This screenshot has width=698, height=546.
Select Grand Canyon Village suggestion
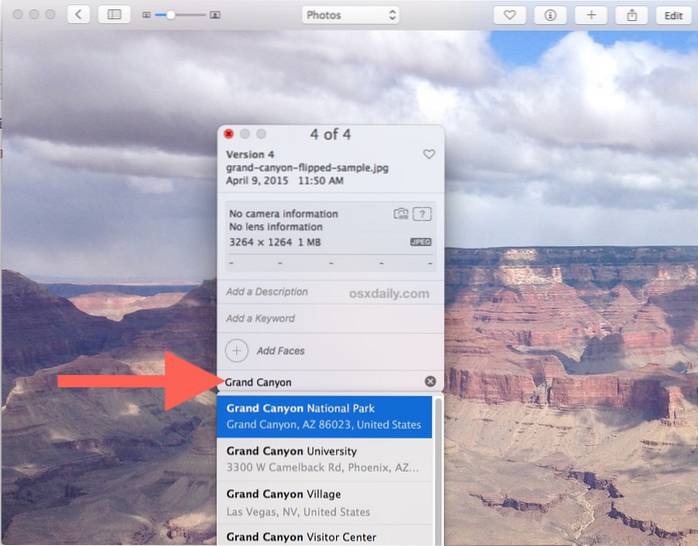[x=324, y=503]
